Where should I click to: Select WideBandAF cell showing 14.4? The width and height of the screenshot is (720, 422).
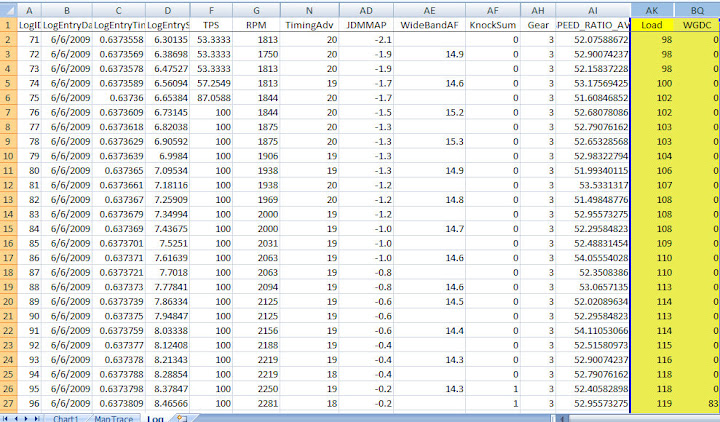pyautogui.click(x=429, y=331)
